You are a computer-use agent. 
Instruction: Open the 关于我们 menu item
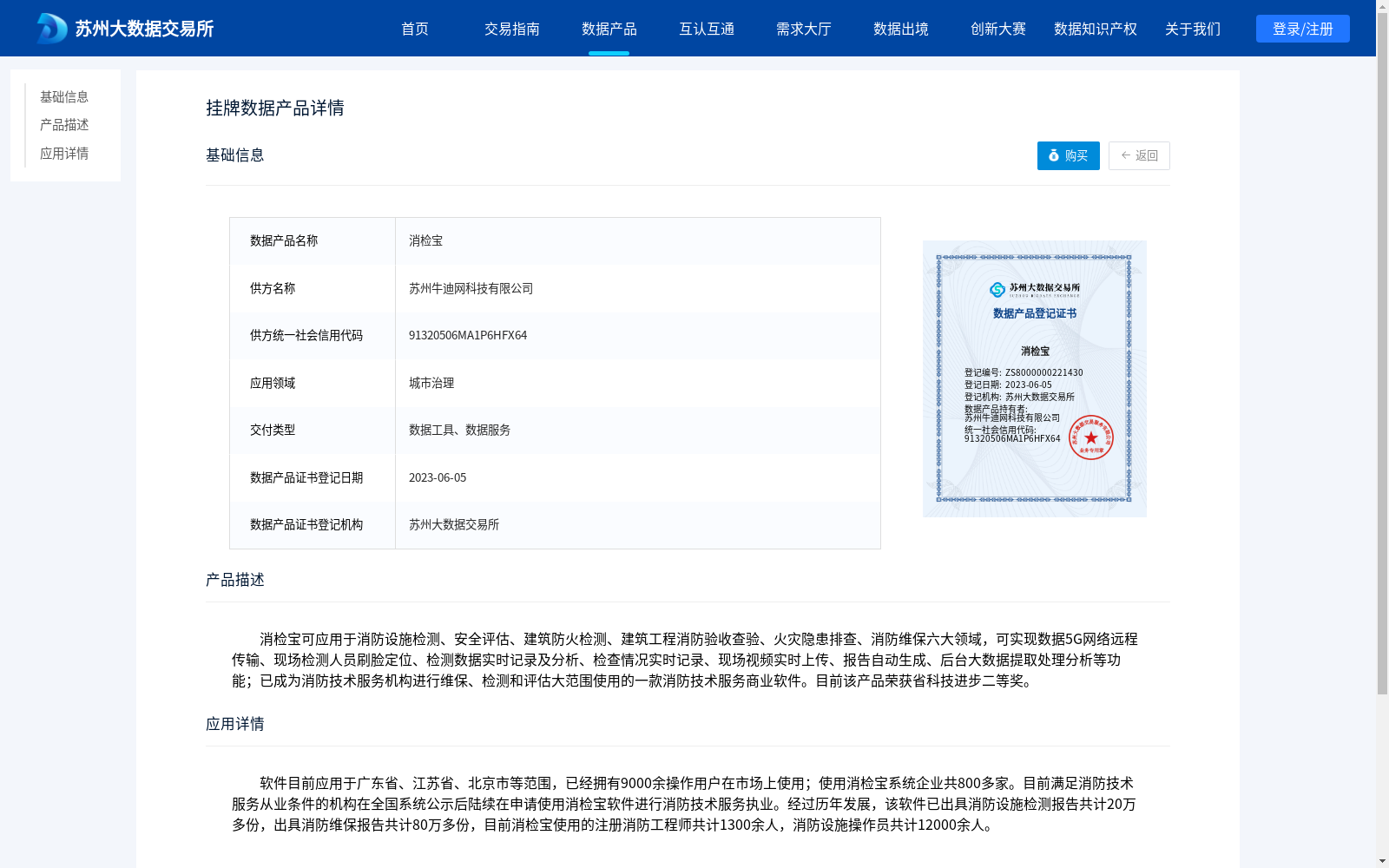[x=1193, y=29]
